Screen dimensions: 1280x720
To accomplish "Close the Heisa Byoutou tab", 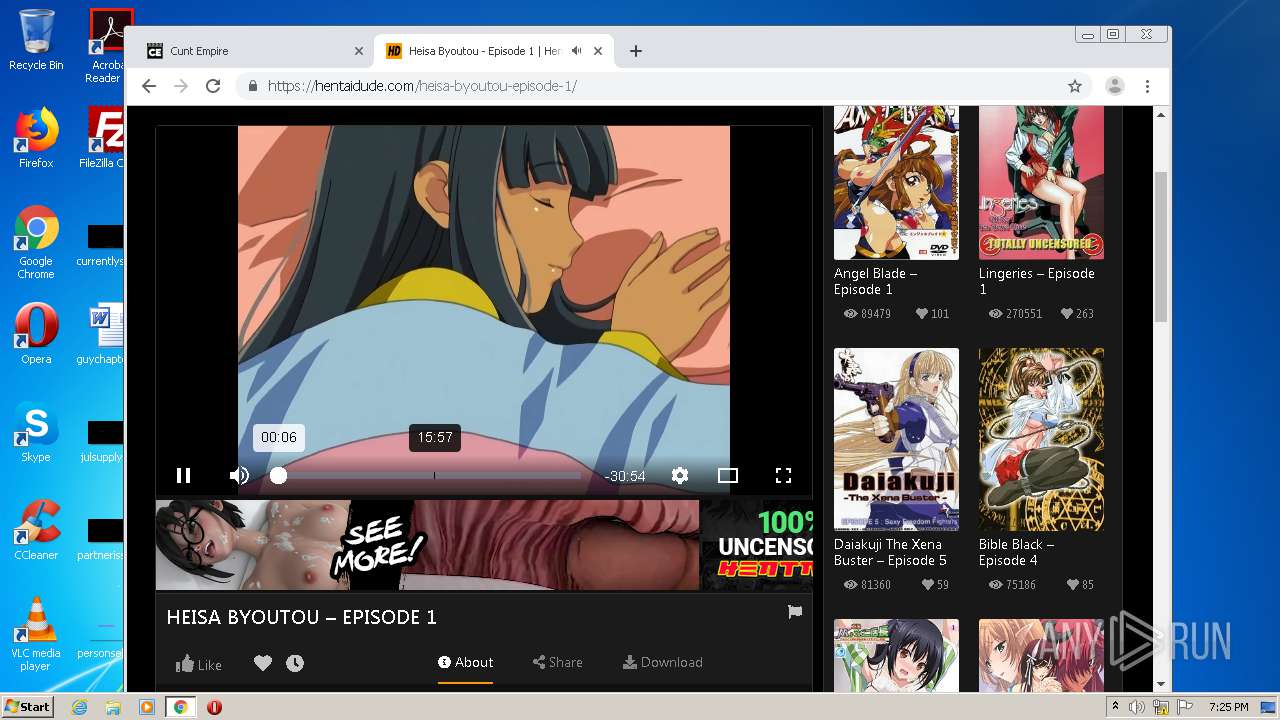I will [599, 51].
